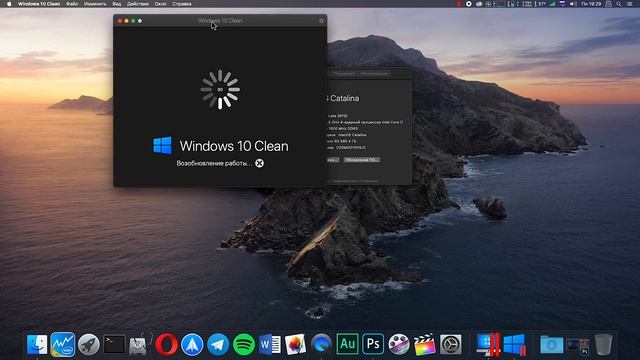Open the Spark mail app icon
This screenshot has width=640, height=360.
point(192,344)
